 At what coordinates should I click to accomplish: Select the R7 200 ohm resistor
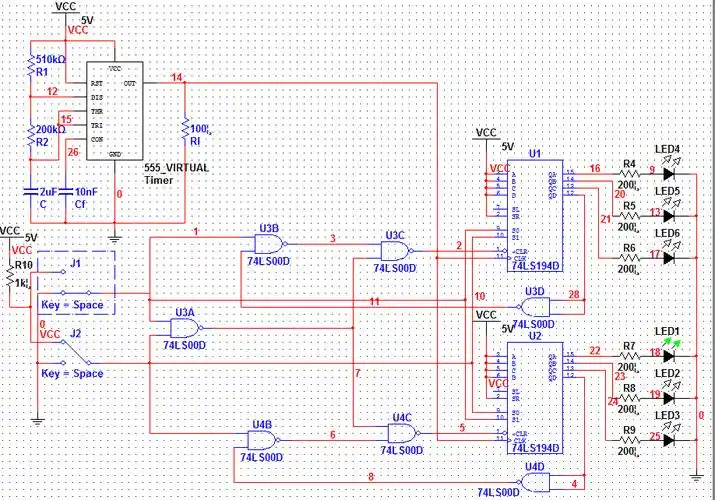[630, 355]
